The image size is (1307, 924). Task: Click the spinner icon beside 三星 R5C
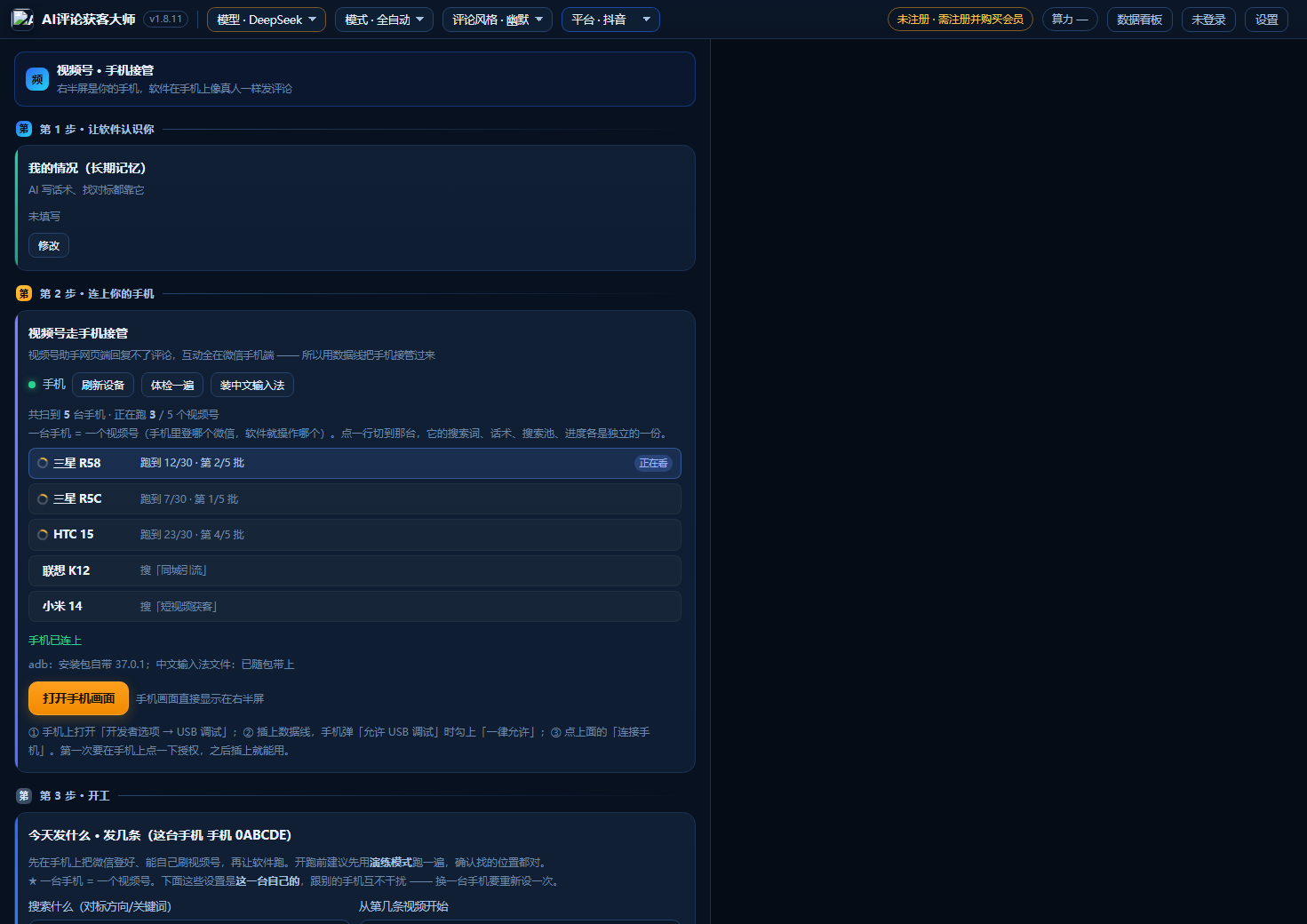43,499
